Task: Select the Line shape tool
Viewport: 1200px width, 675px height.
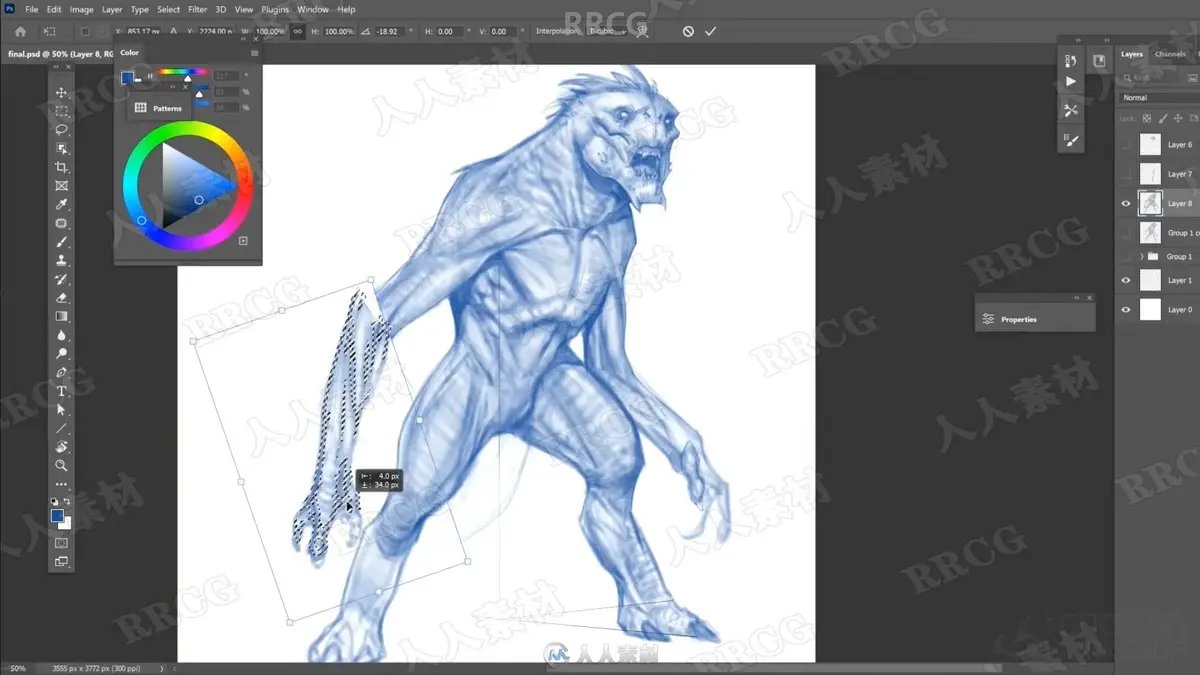Action: pyautogui.click(x=61, y=428)
